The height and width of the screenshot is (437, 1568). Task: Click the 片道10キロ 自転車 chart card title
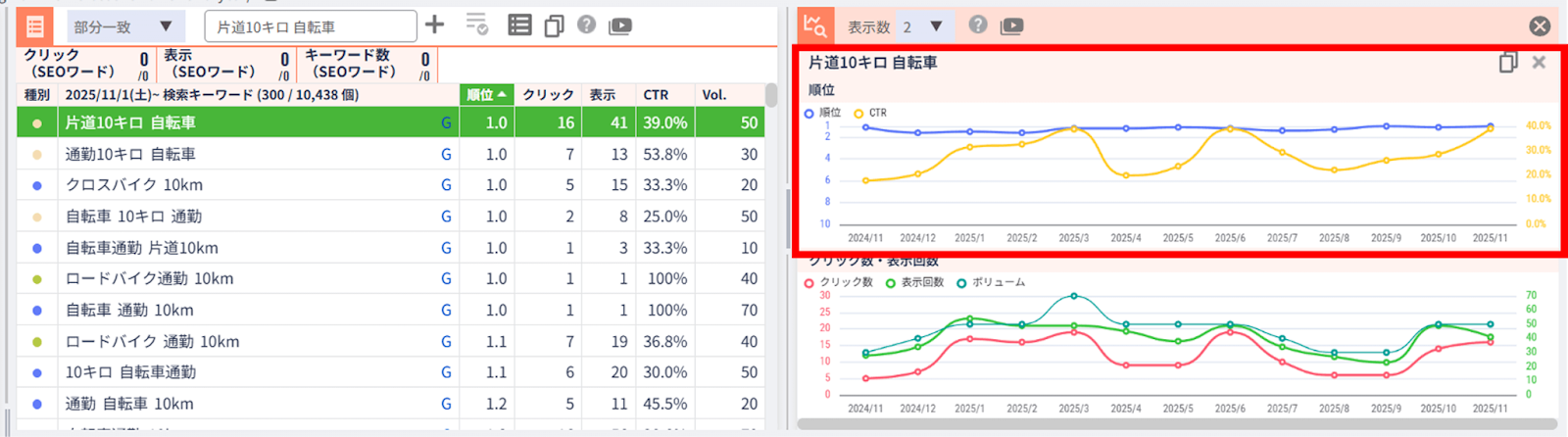(x=872, y=63)
